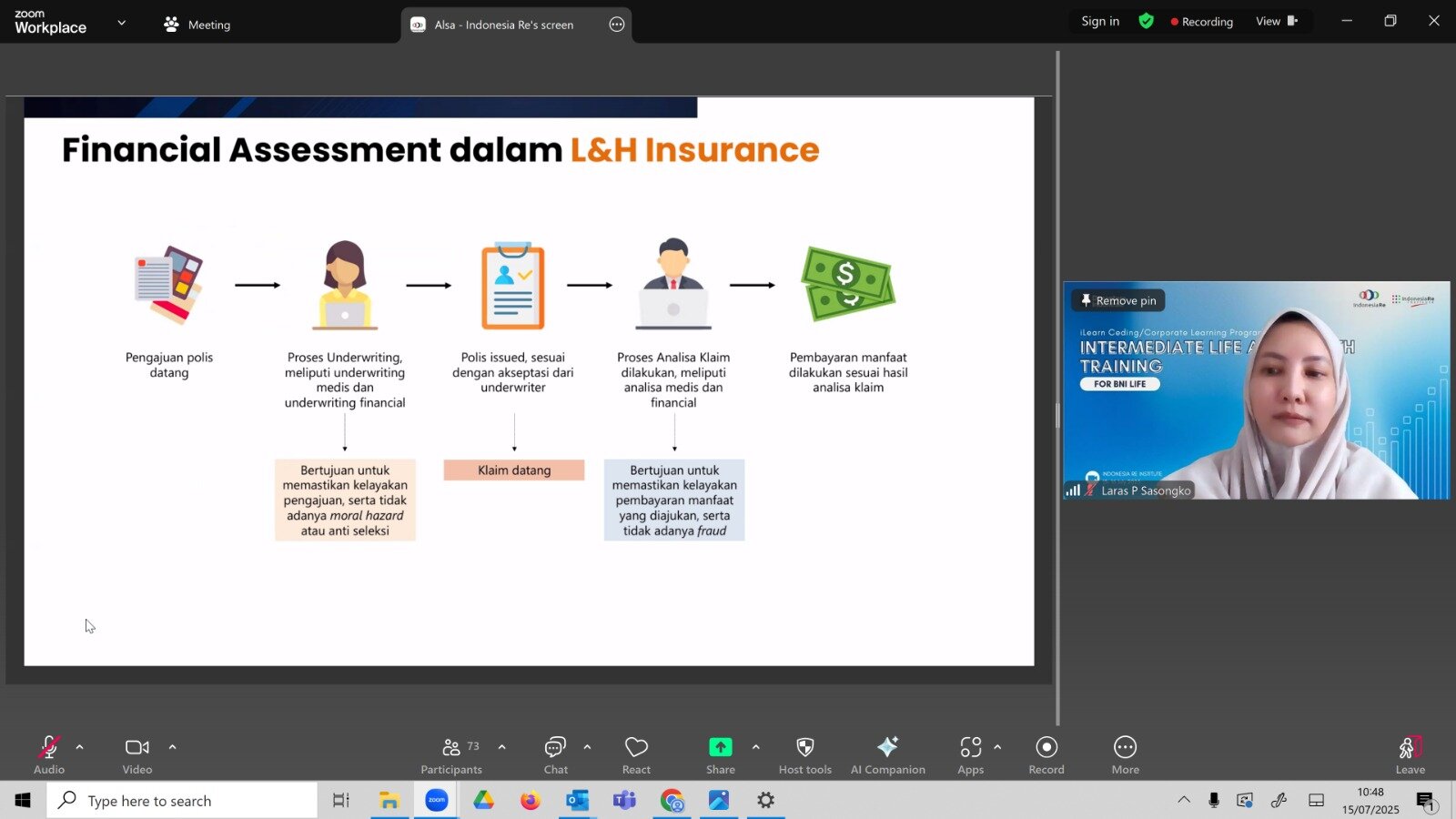The height and width of the screenshot is (819, 1456).
Task: Open AI Companion
Action: coord(887,754)
